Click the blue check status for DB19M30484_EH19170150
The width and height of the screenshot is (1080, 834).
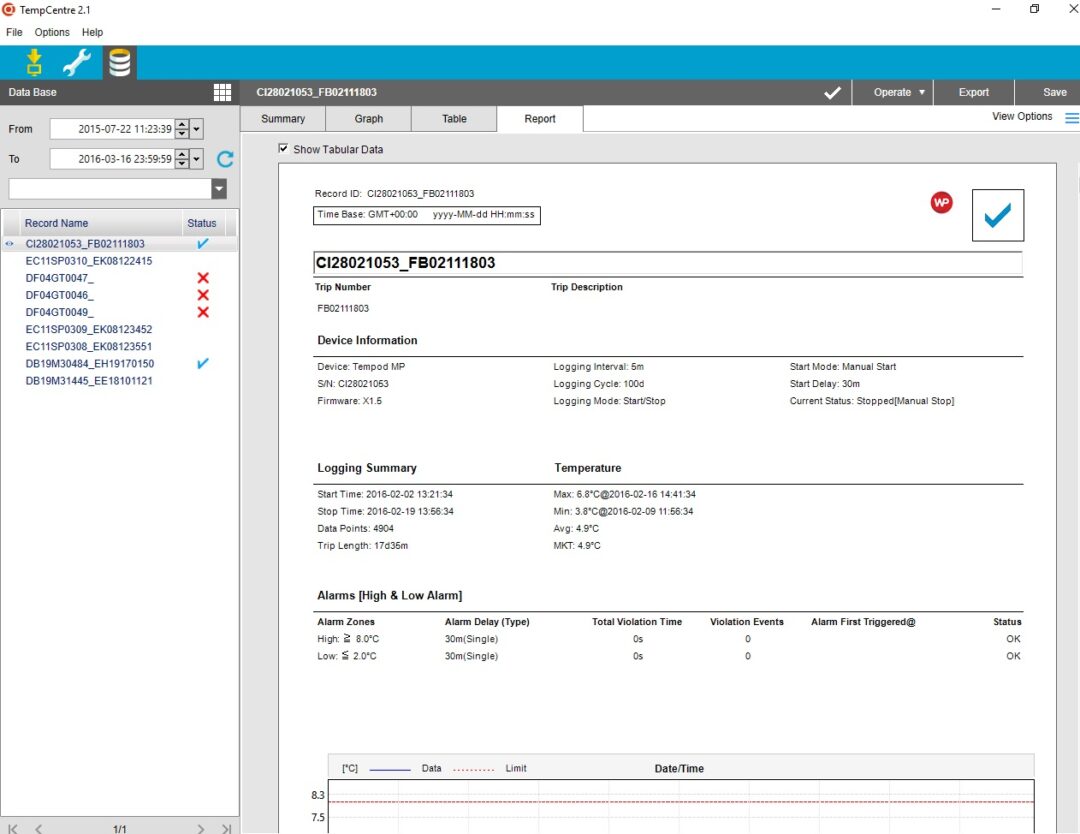[203, 363]
